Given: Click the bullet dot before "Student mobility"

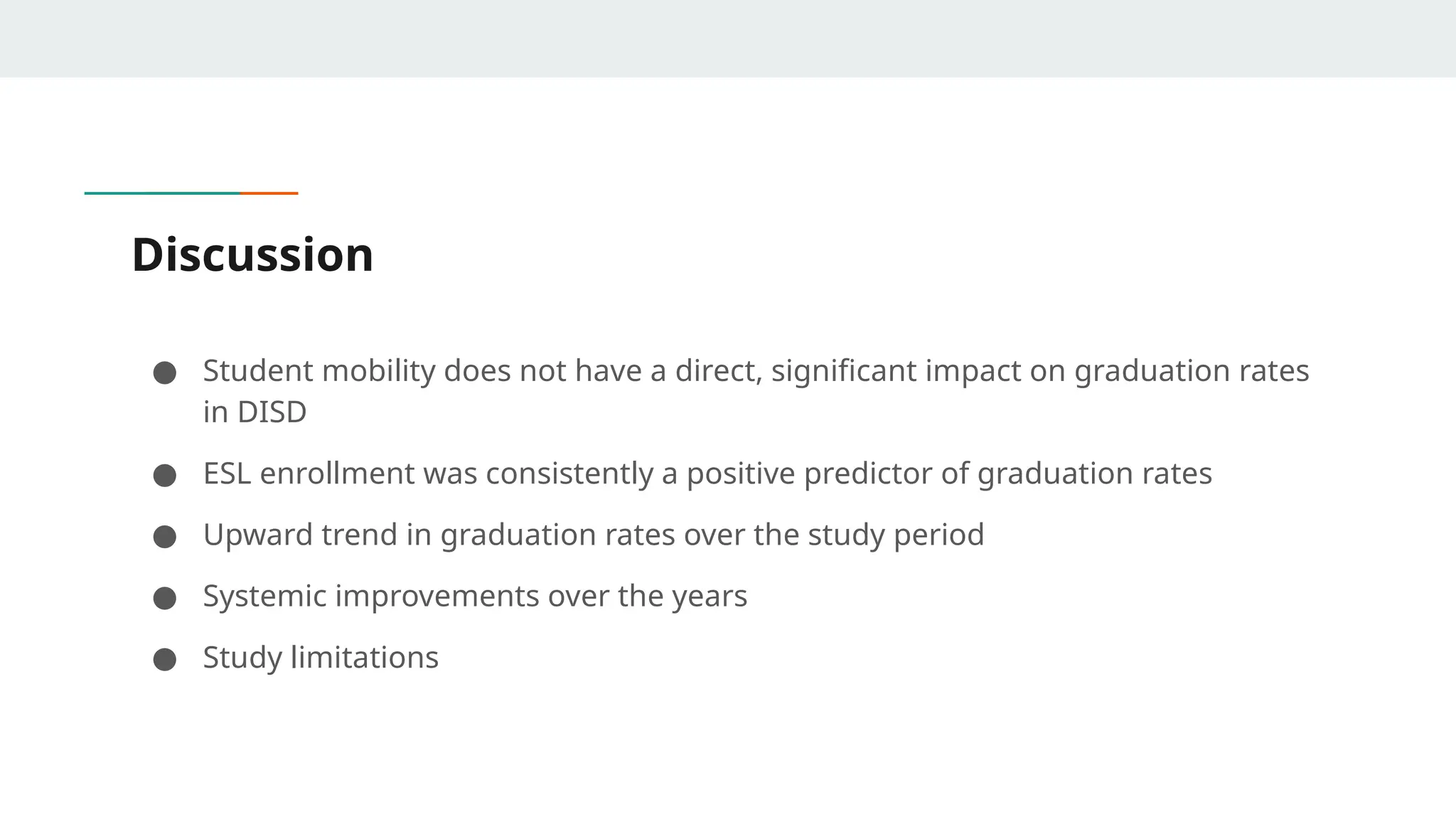Looking at the screenshot, I should point(164,373).
